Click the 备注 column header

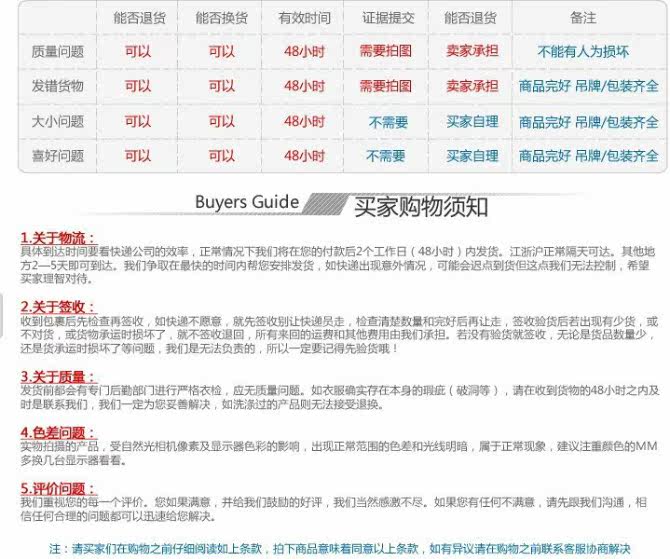(x=583, y=18)
